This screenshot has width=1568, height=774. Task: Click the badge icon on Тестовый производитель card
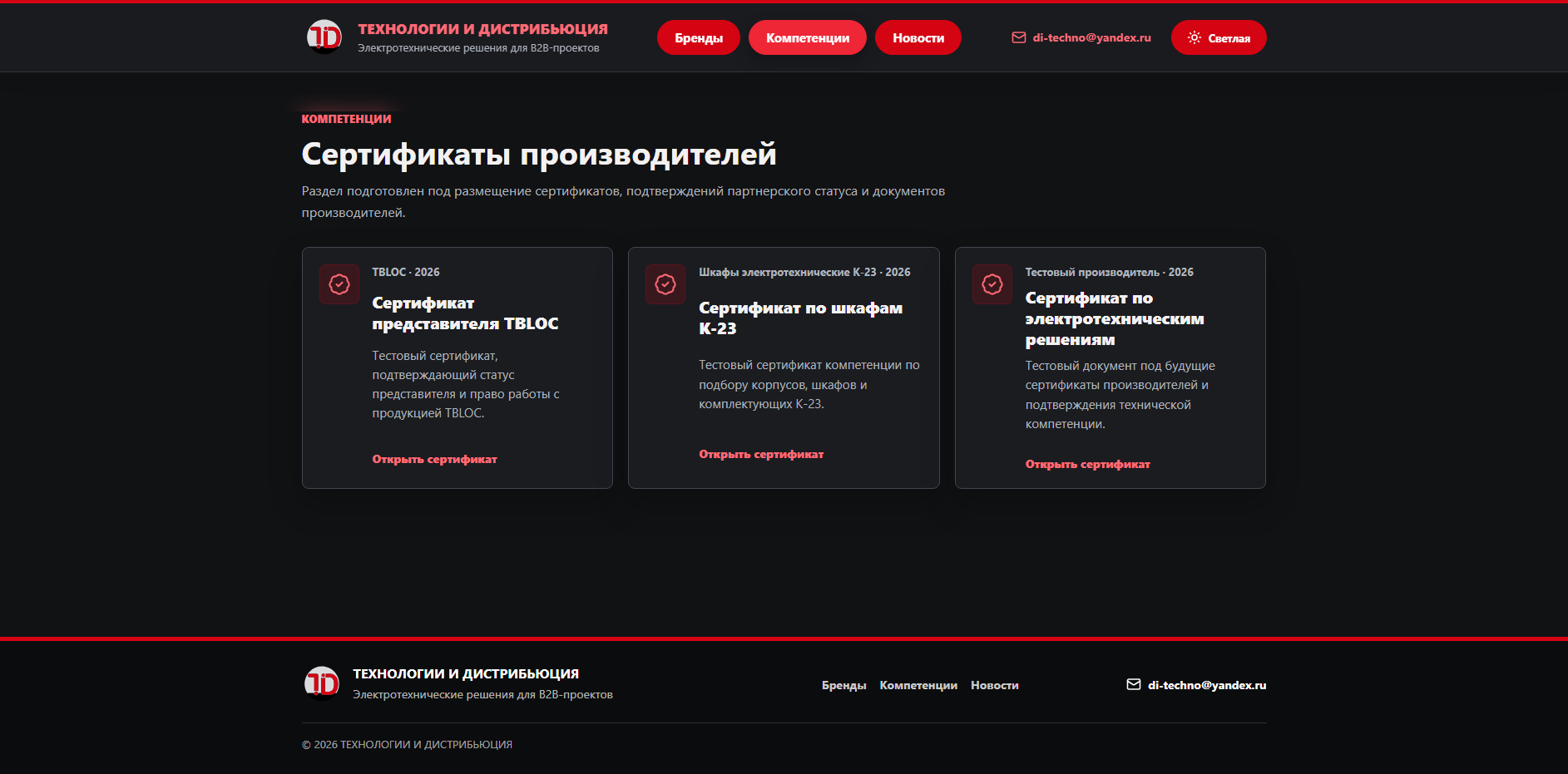click(x=992, y=284)
